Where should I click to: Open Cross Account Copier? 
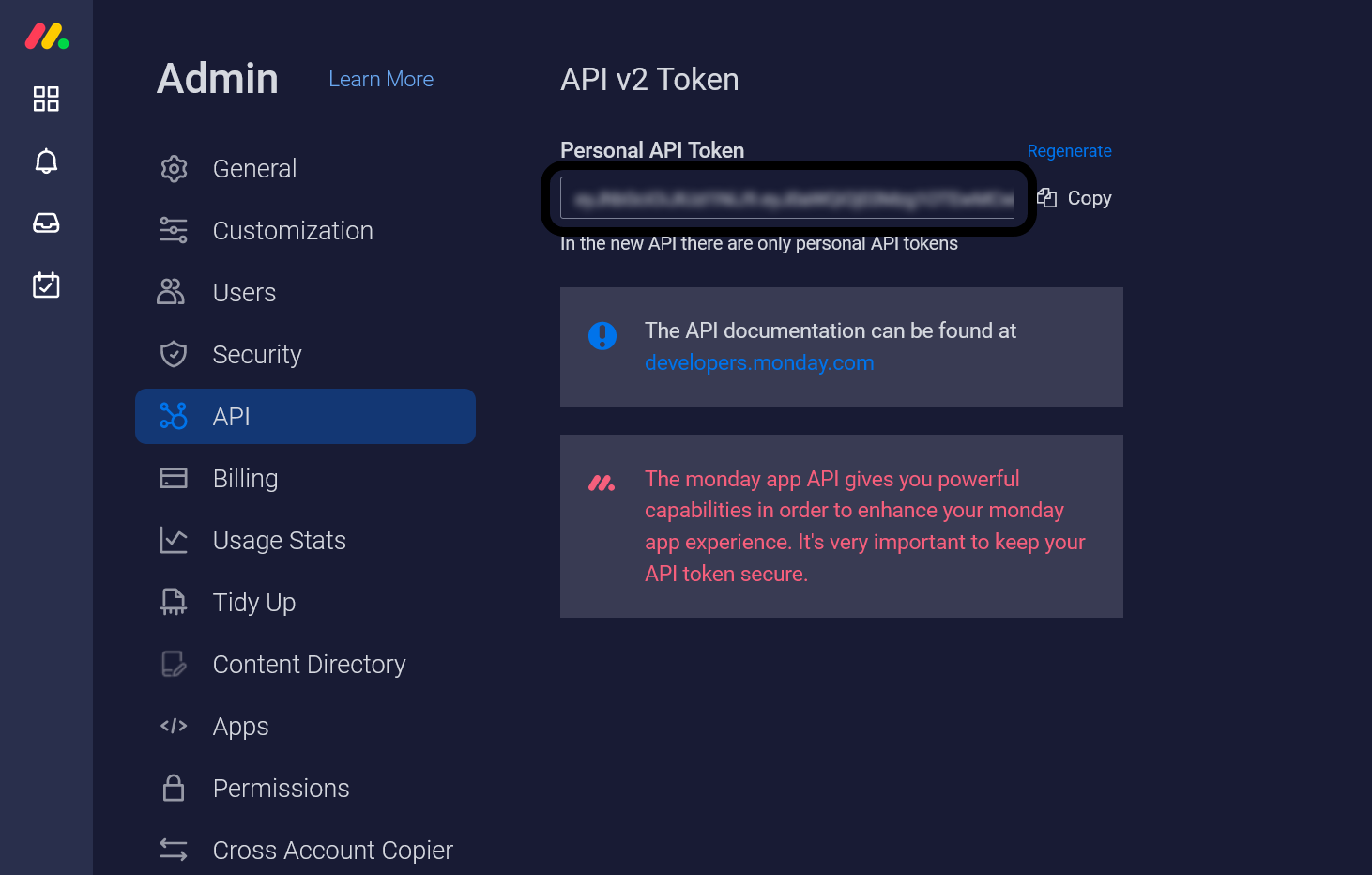point(305,851)
